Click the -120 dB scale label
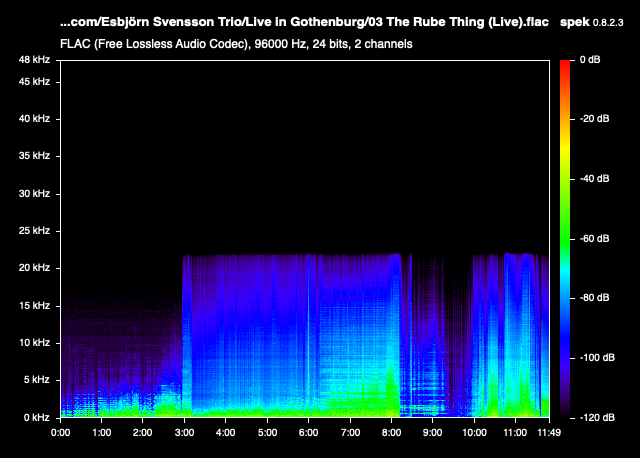The height and width of the screenshot is (458, 640). (x=597, y=418)
